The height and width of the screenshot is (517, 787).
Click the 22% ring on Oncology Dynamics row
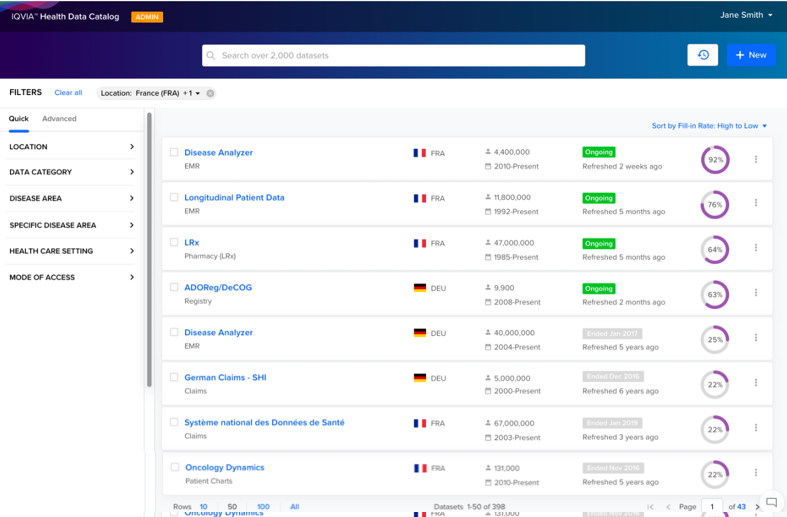pos(715,474)
